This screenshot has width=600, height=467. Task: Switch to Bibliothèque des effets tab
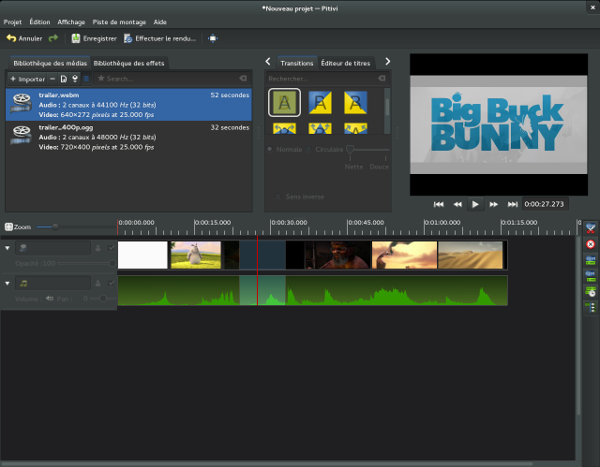coord(129,63)
